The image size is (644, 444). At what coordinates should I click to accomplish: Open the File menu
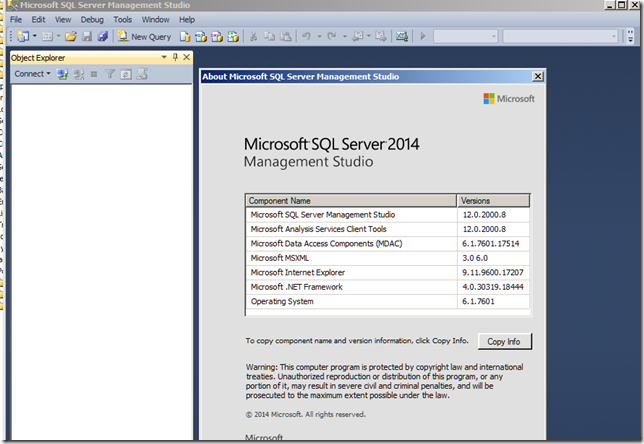[16, 19]
